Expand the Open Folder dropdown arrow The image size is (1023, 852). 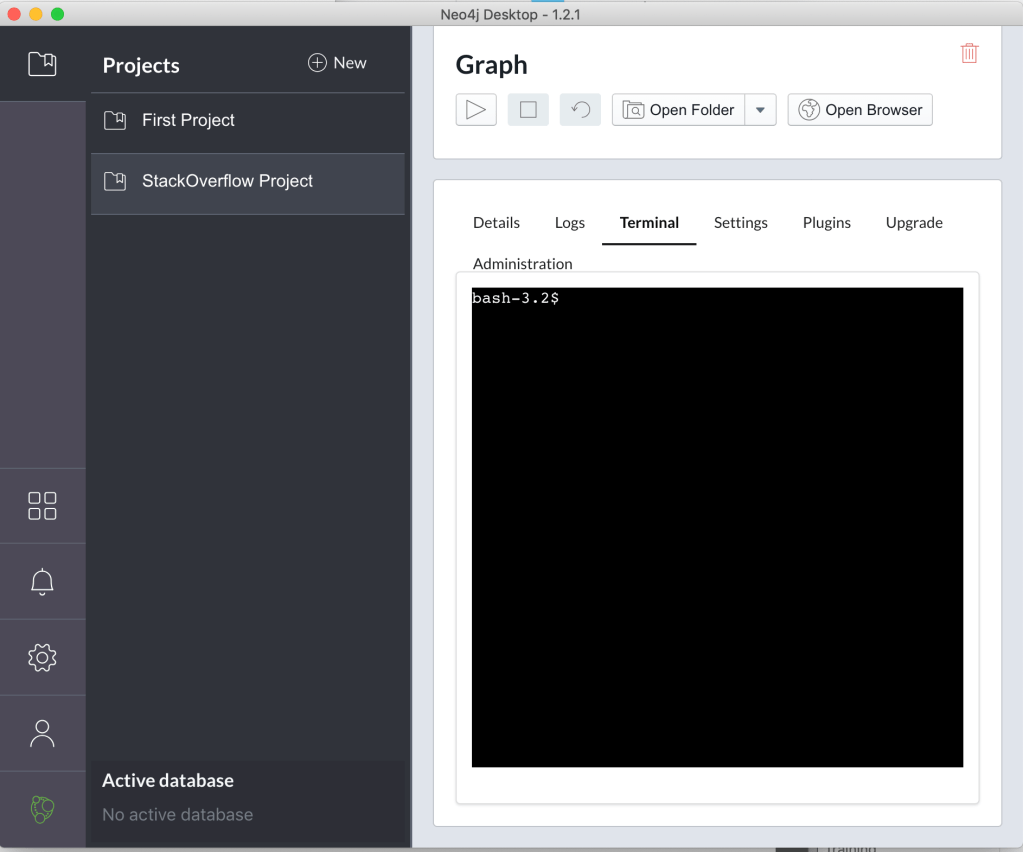[760, 110]
